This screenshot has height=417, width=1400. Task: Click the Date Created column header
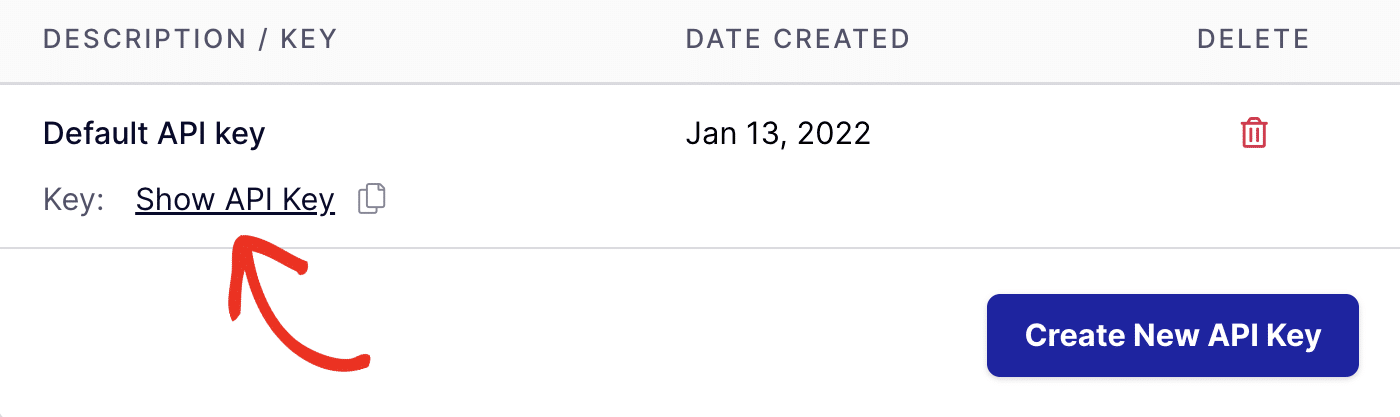[797, 39]
